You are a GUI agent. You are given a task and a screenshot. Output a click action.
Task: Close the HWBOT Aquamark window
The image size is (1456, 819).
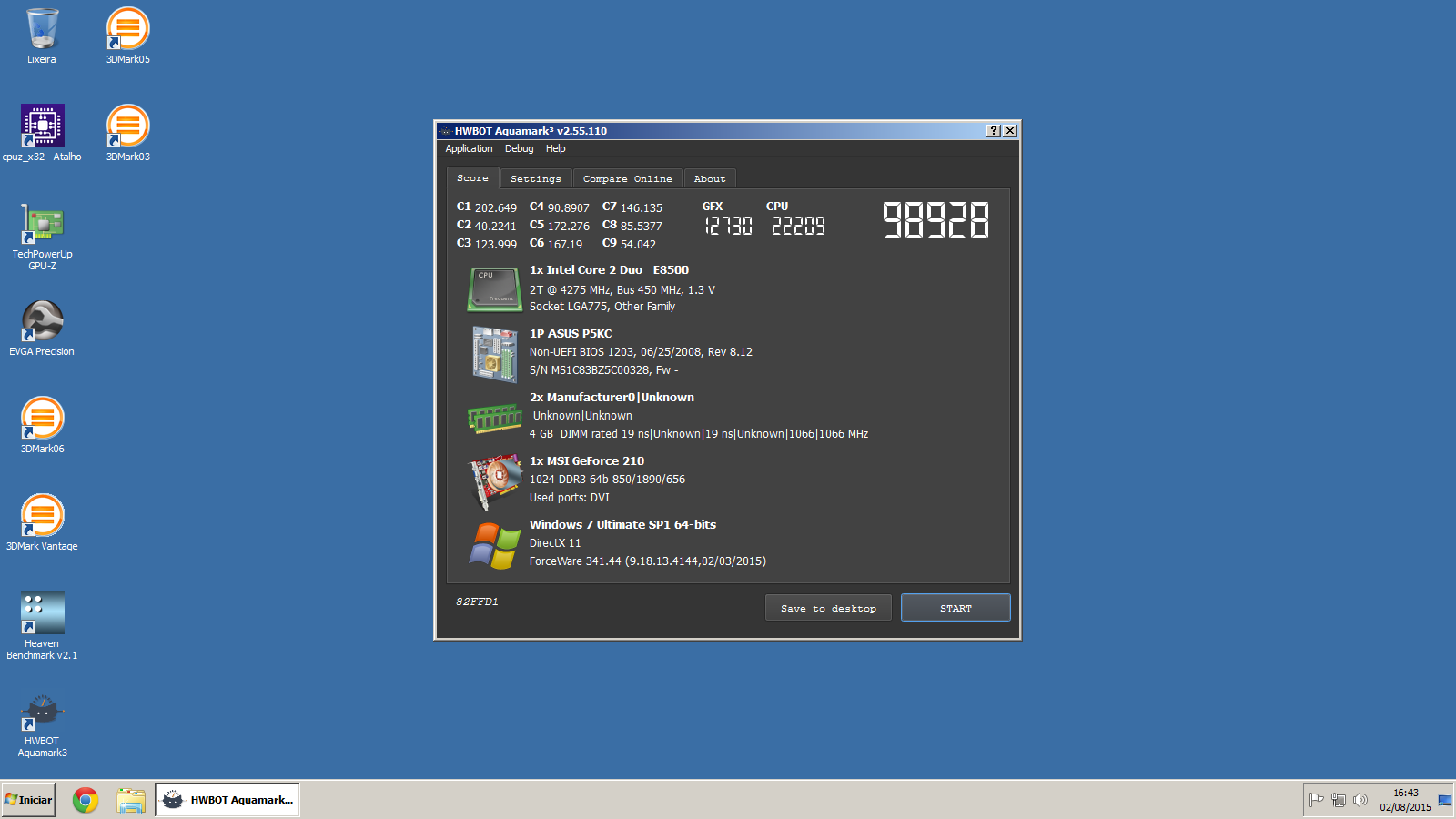pyautogui.click(x=1010, y=131)
